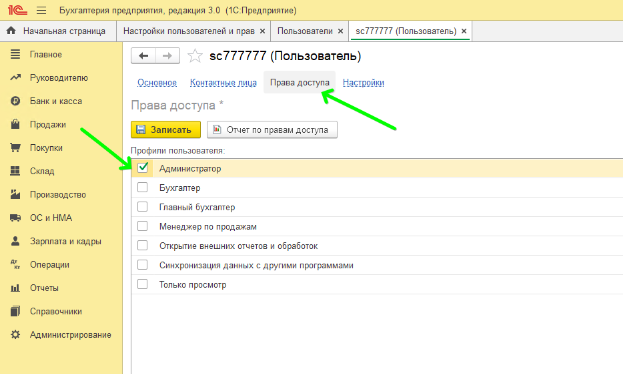The image size is (624, 375).
Task: Open the Администрирование section label
Action: click(x=70, y=335)
